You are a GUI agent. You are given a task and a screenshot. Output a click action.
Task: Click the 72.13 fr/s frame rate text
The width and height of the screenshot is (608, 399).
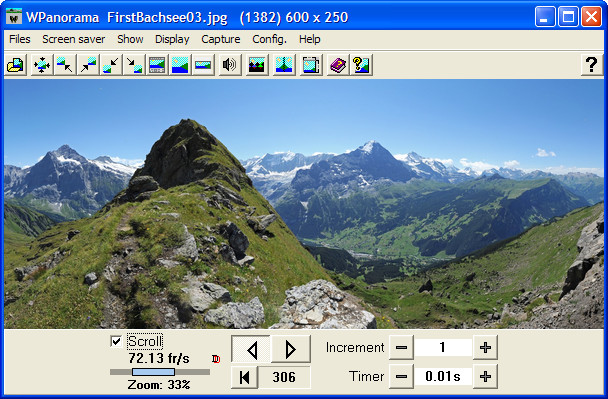point(159,358)
